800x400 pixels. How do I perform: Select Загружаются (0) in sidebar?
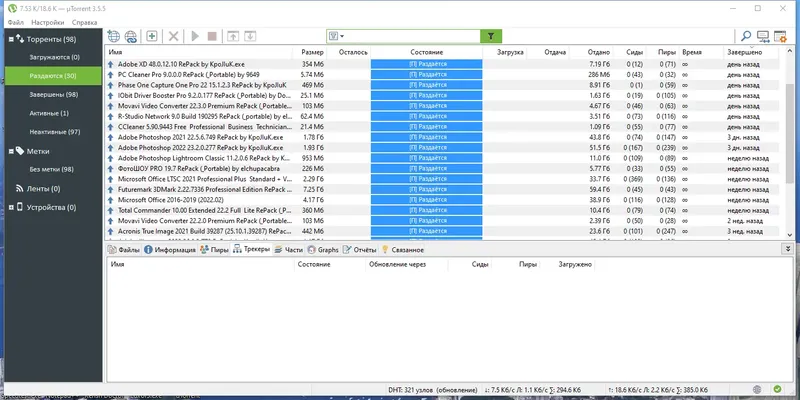pos(55,57)
